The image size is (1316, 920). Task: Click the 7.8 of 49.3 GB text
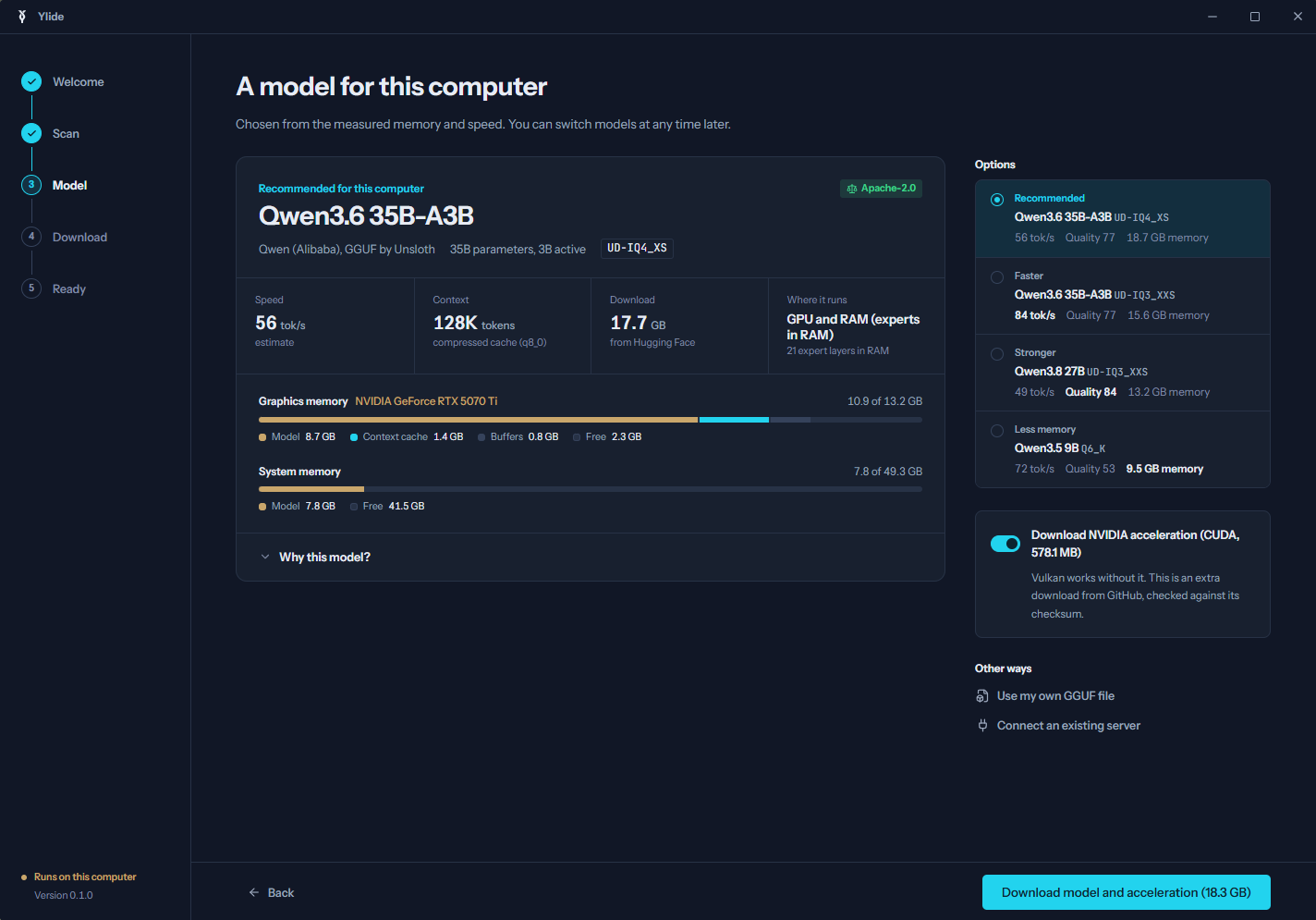pos(888,472)
